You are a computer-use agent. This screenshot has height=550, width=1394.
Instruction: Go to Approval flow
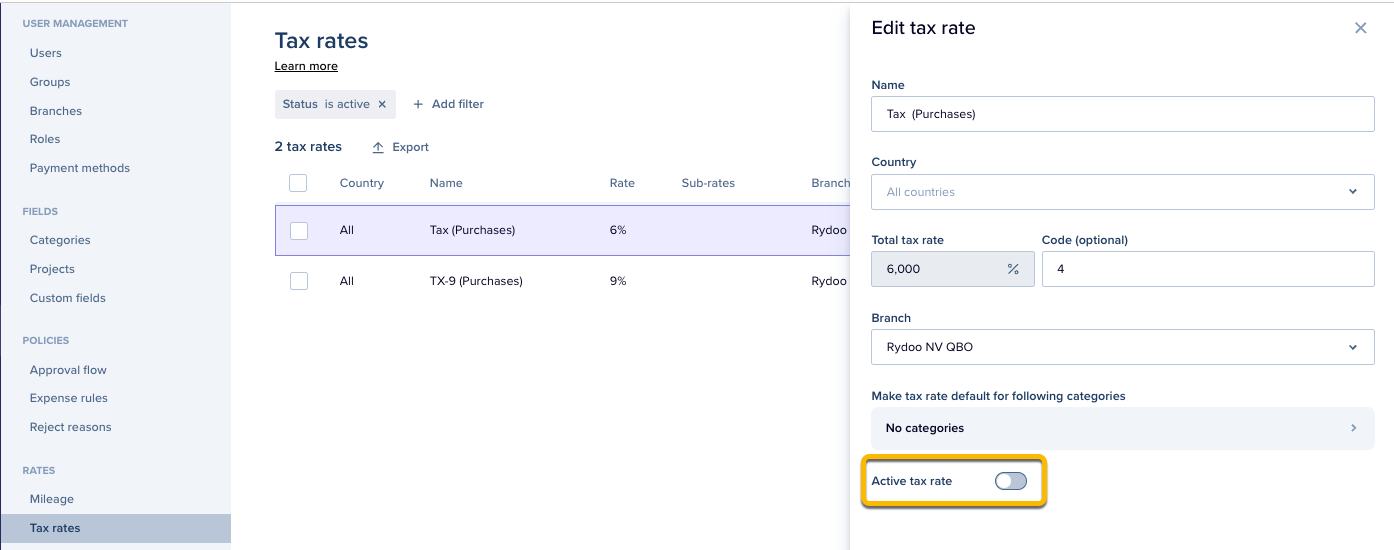click(68, 370)
